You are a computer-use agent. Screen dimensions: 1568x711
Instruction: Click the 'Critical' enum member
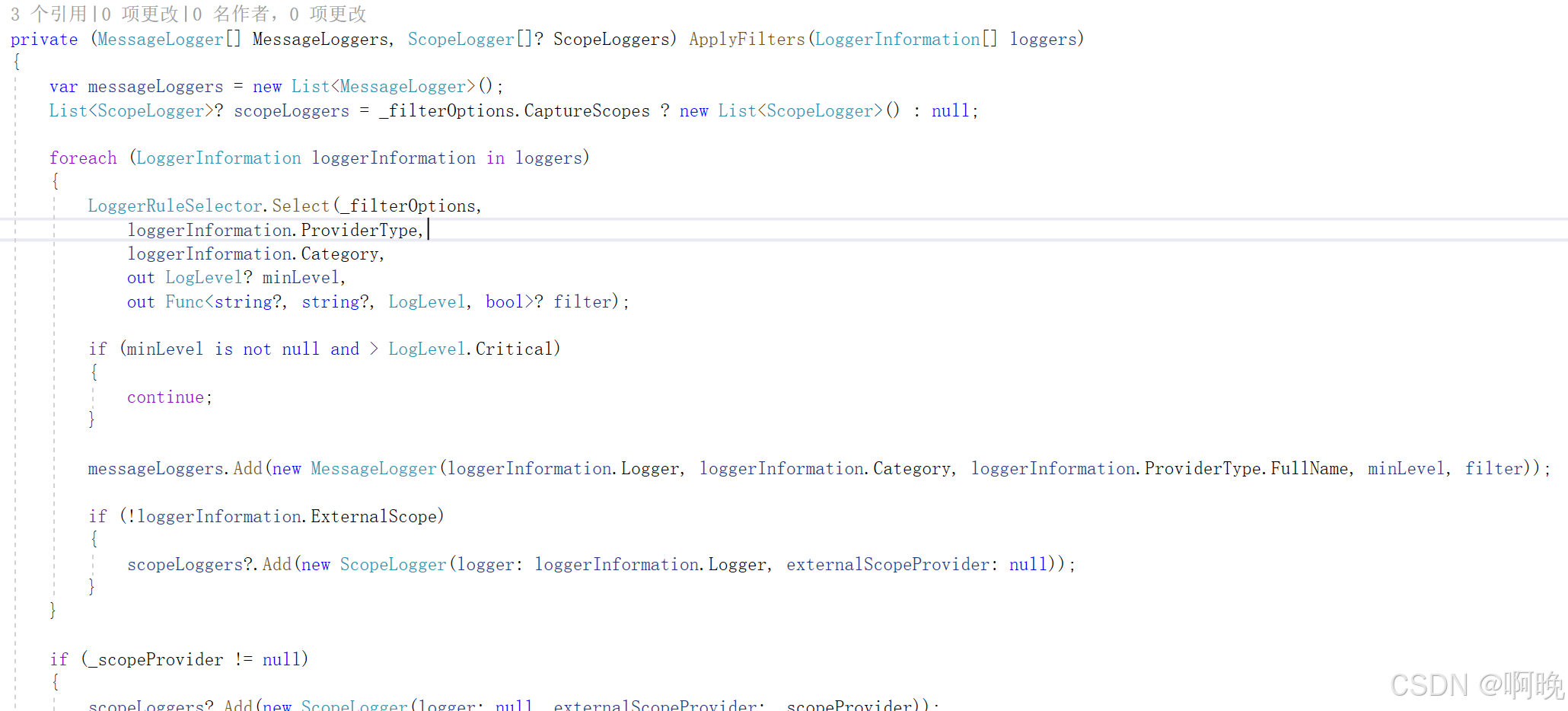point(514,349)
